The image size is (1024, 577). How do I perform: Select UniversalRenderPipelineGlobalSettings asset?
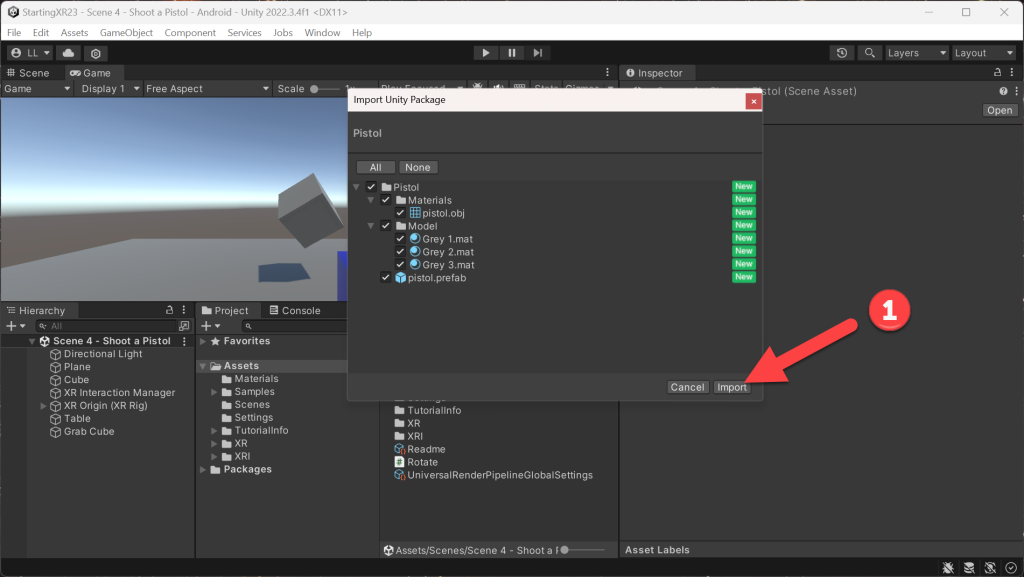pyautogui.click(x=500, y=475)
